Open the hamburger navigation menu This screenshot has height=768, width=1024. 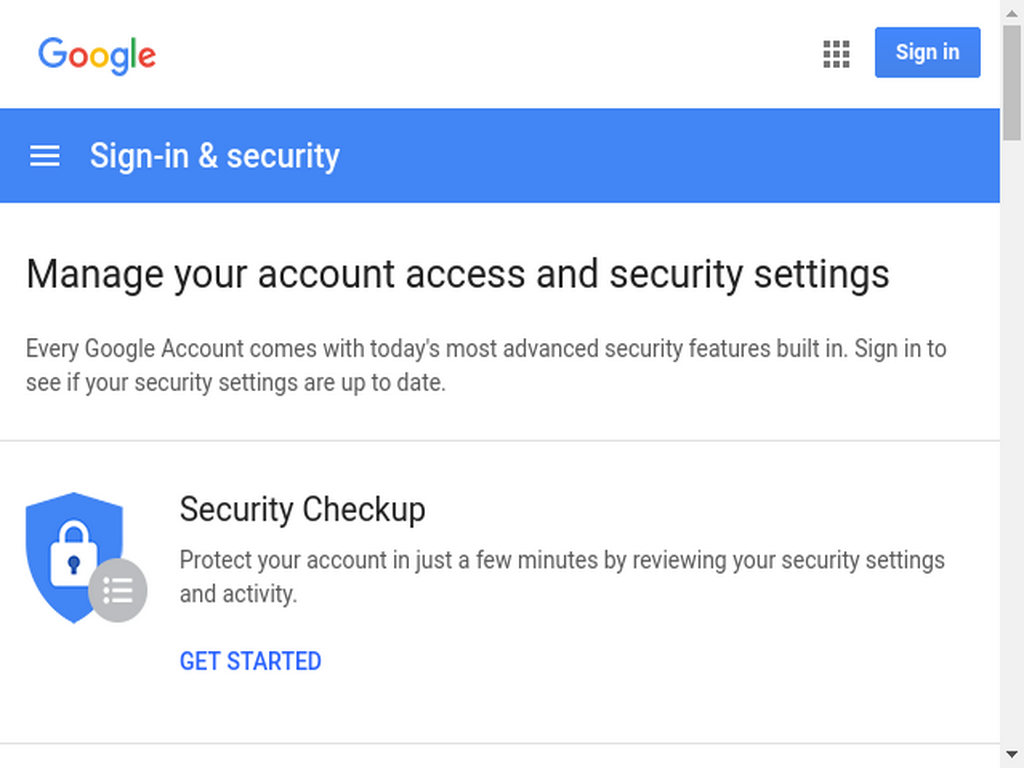pos(44,156)
